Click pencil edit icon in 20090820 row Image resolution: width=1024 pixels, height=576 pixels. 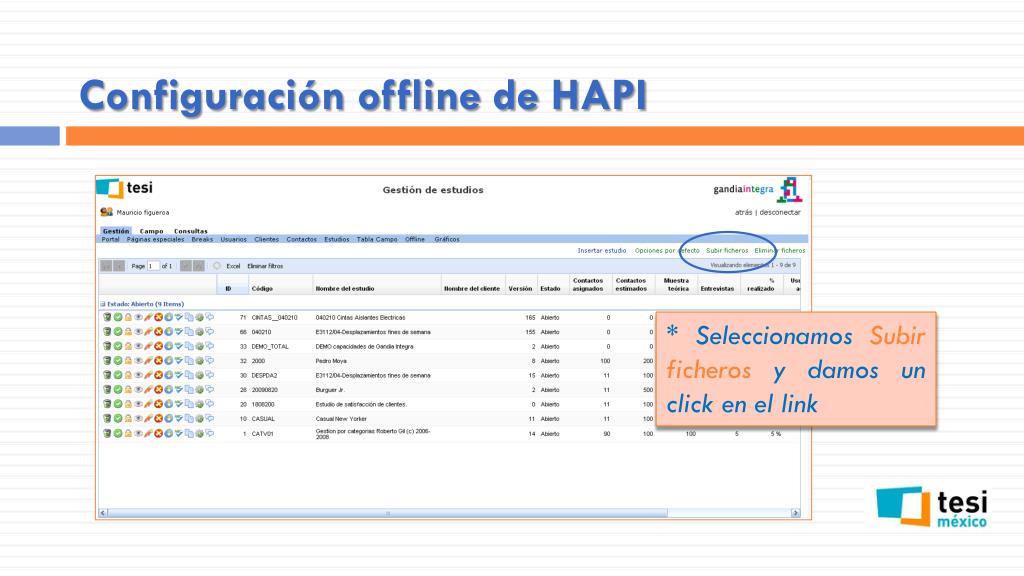pos(148,389)
